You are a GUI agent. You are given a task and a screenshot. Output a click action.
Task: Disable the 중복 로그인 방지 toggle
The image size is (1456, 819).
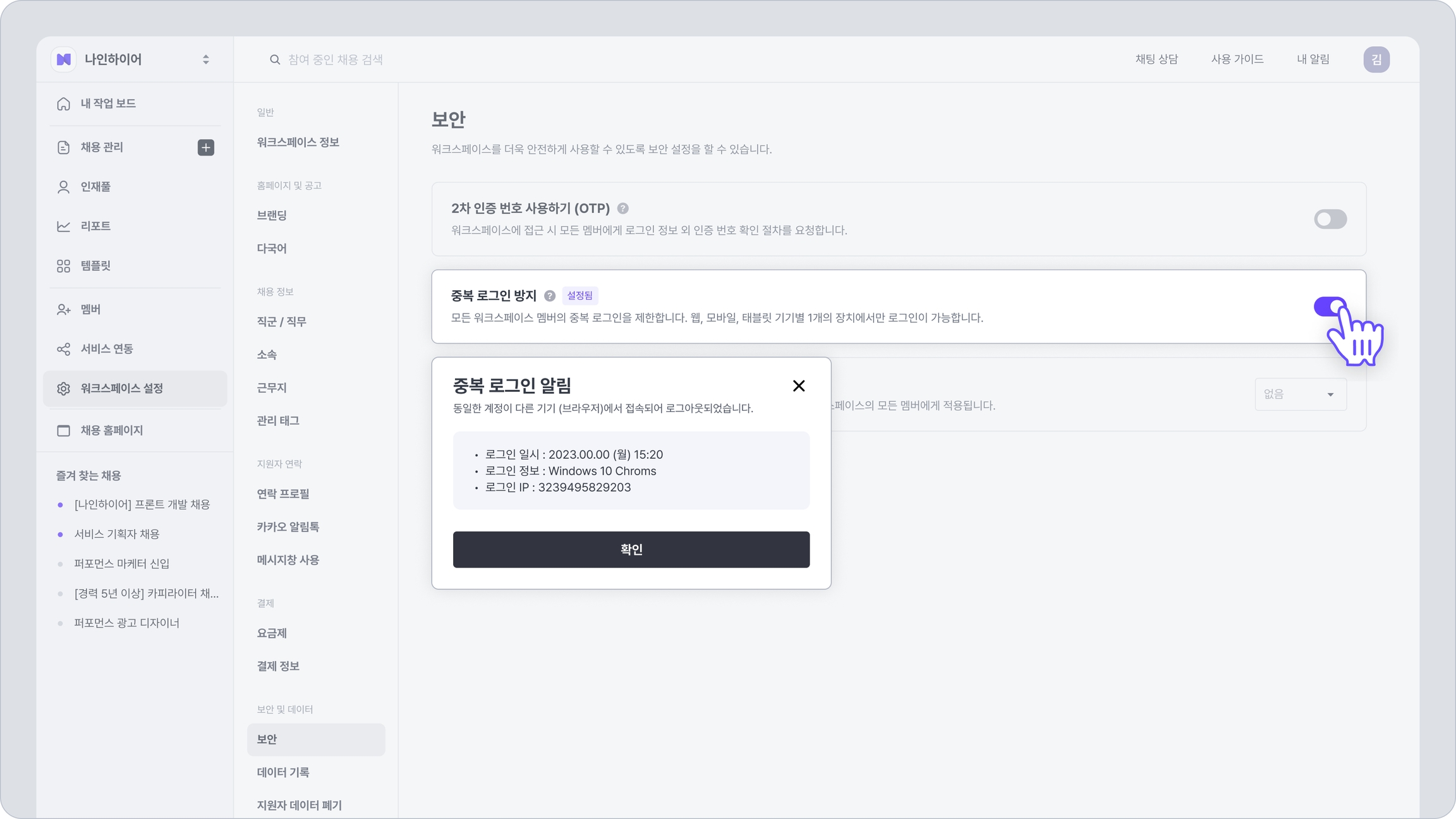[x=1328, y=307]
